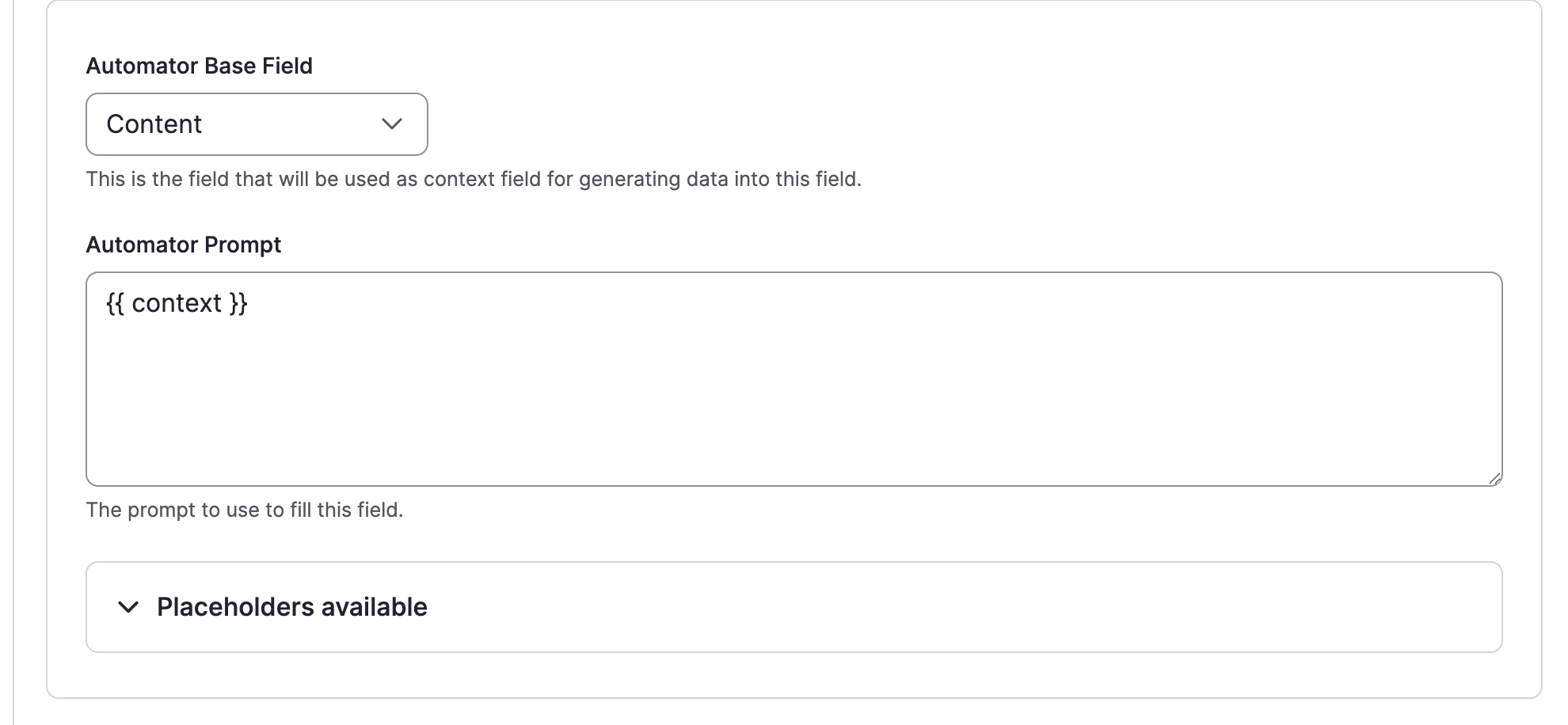Open the base field selector showing Content
Viewport: 1568px width, 725px height.
[x=256, y=124]
